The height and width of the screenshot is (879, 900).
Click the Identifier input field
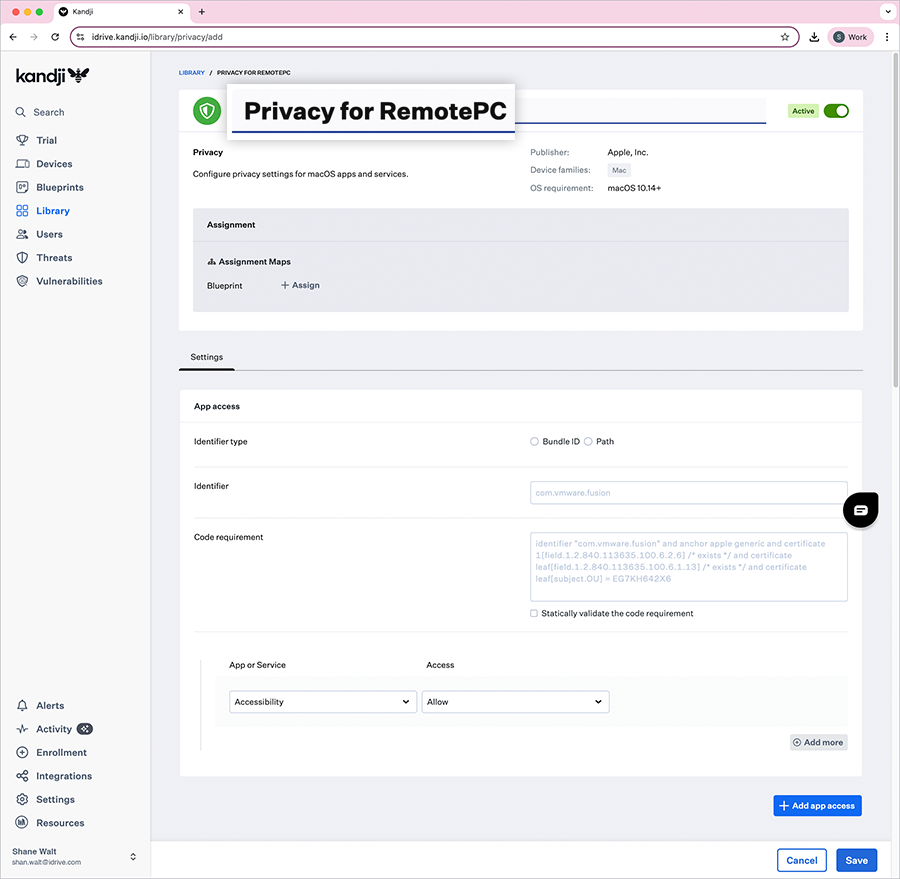[688, 492]
